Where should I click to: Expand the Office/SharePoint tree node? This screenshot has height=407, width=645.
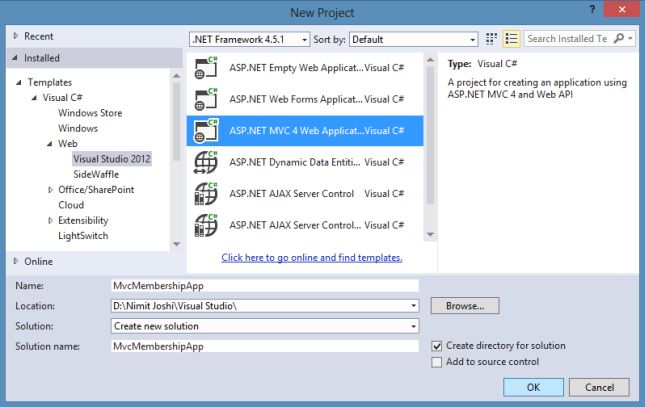(x=50, y=190)
